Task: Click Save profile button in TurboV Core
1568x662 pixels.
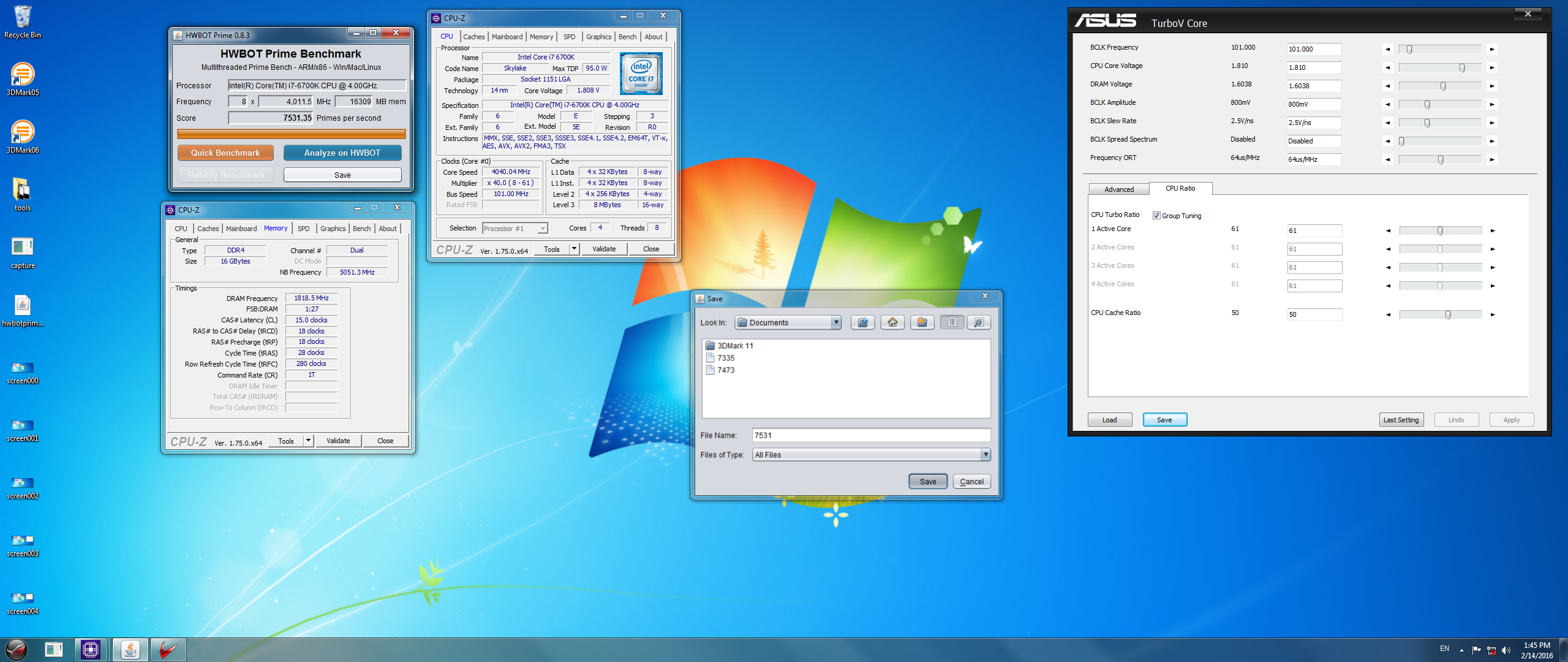Action: pyautogui.click(x=1164, y=420)
